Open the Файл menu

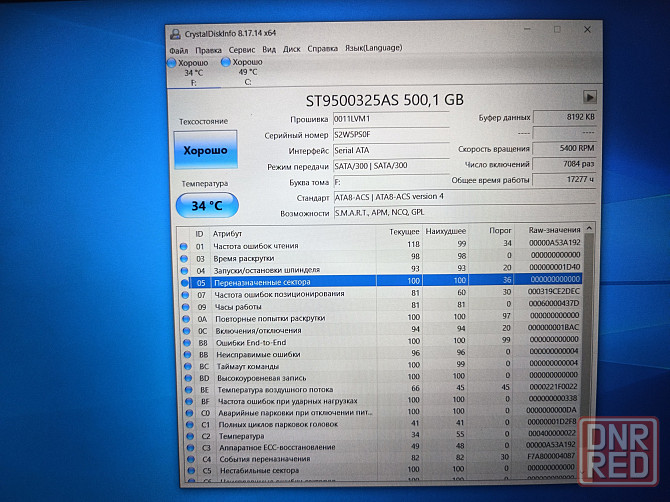(x=179, y=50)
